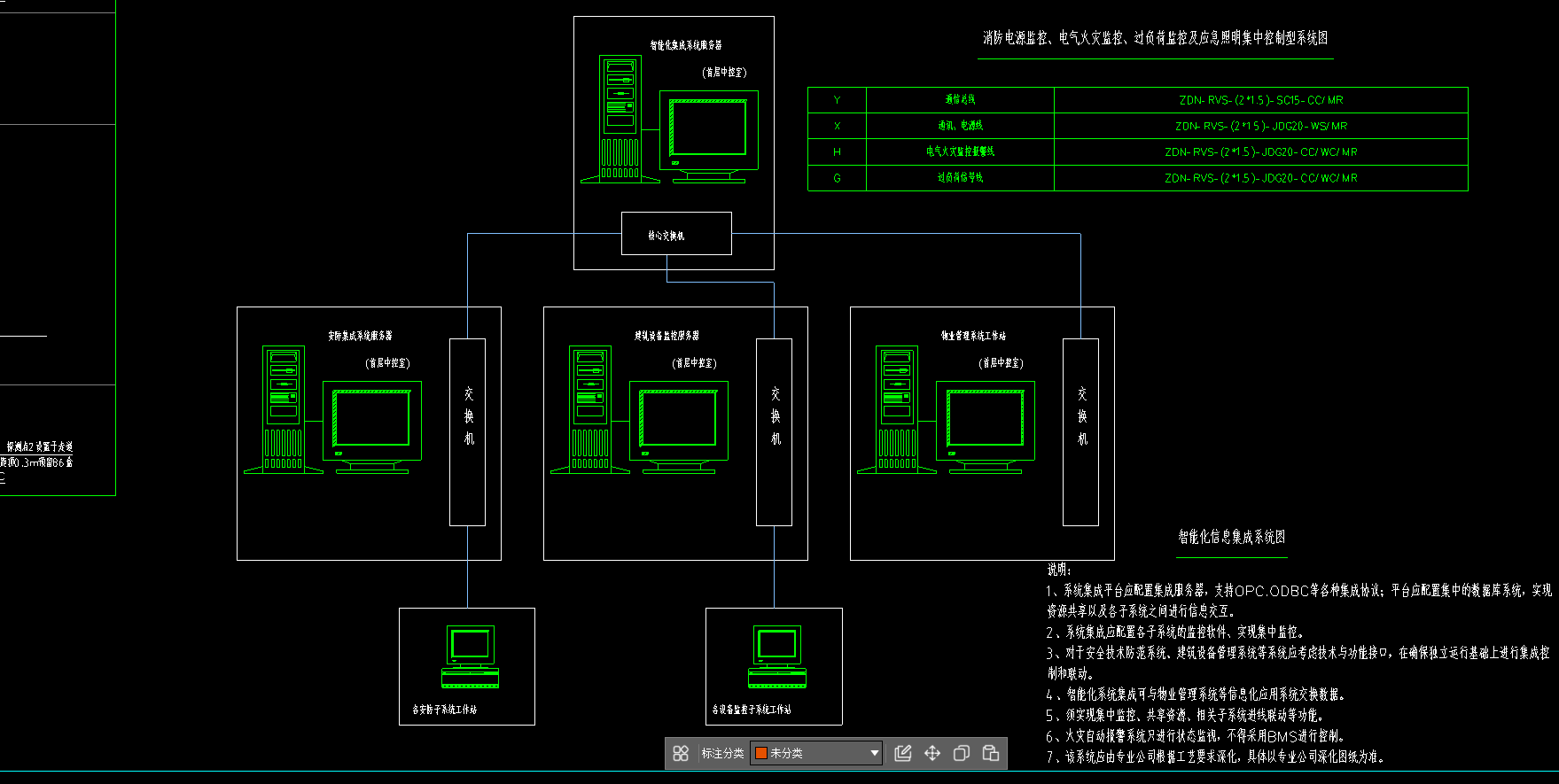Image resolution: width=1559 pixels, height=784 pixels.
Task: Select note 3 对于安全技术防范系统
Action: click(x=1298, y=663)
